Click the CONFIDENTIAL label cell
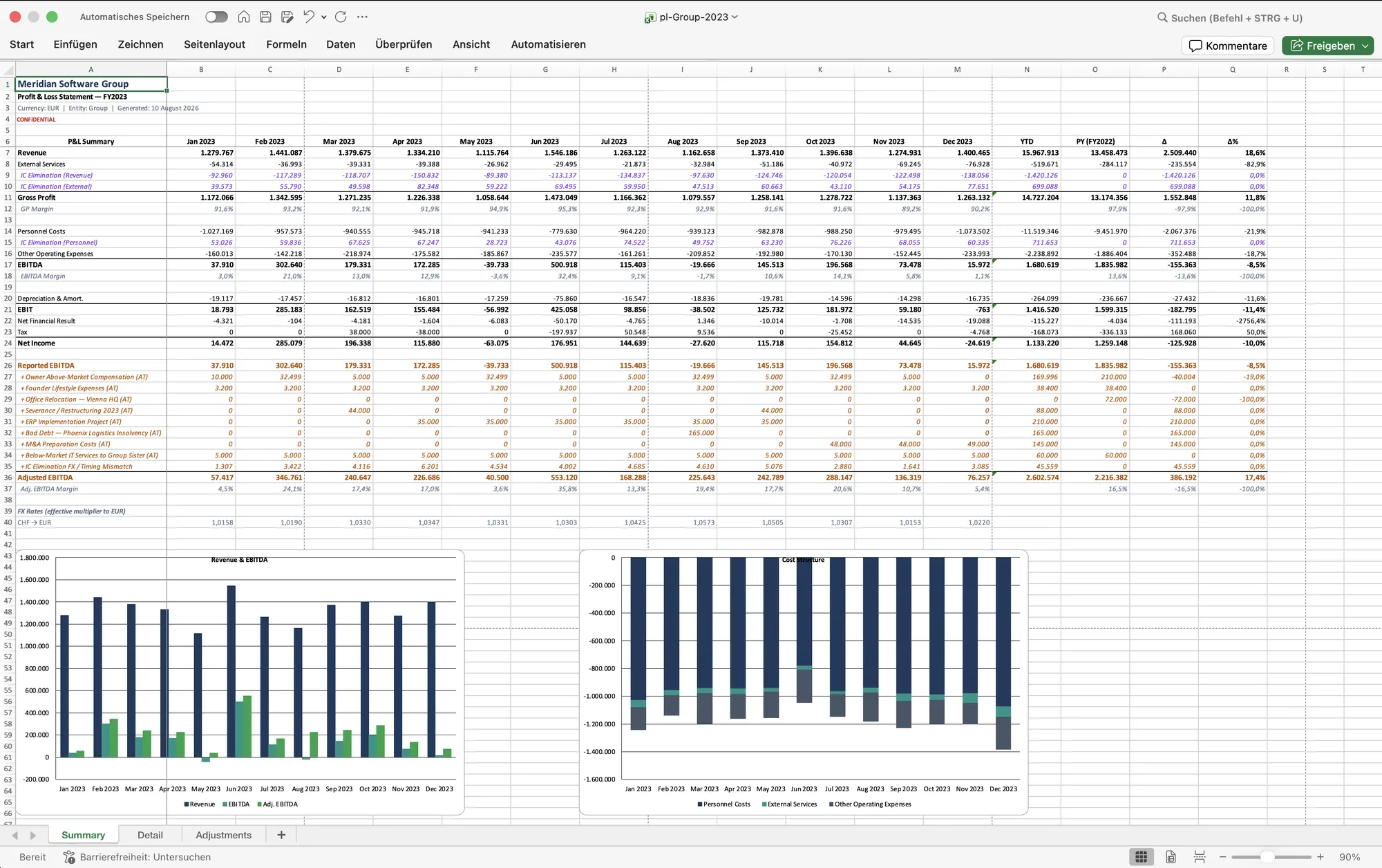The image size is (1382, 868). point(91,120)
